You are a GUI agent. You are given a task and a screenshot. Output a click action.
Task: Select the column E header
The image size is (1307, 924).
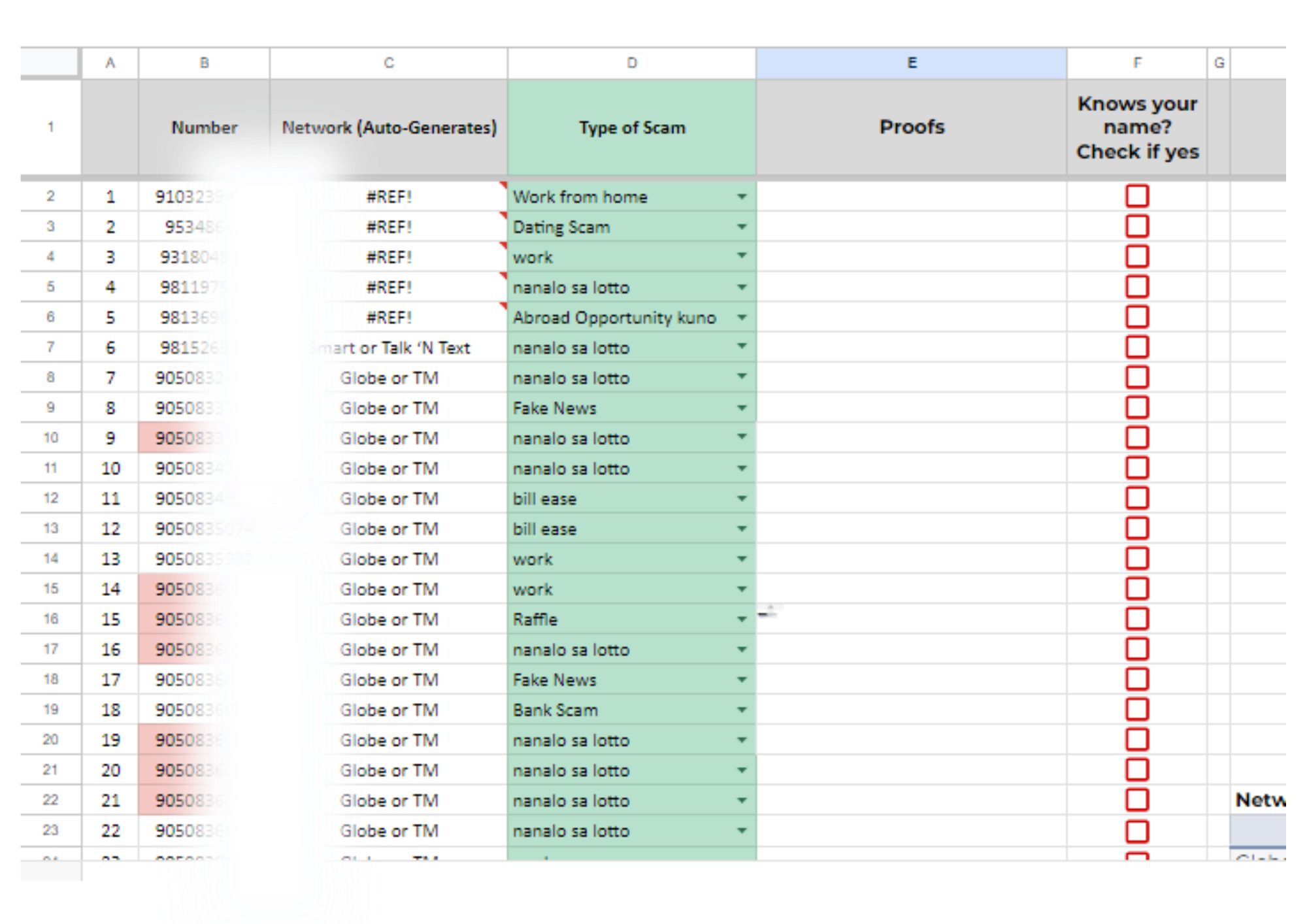tap(911, 63)
